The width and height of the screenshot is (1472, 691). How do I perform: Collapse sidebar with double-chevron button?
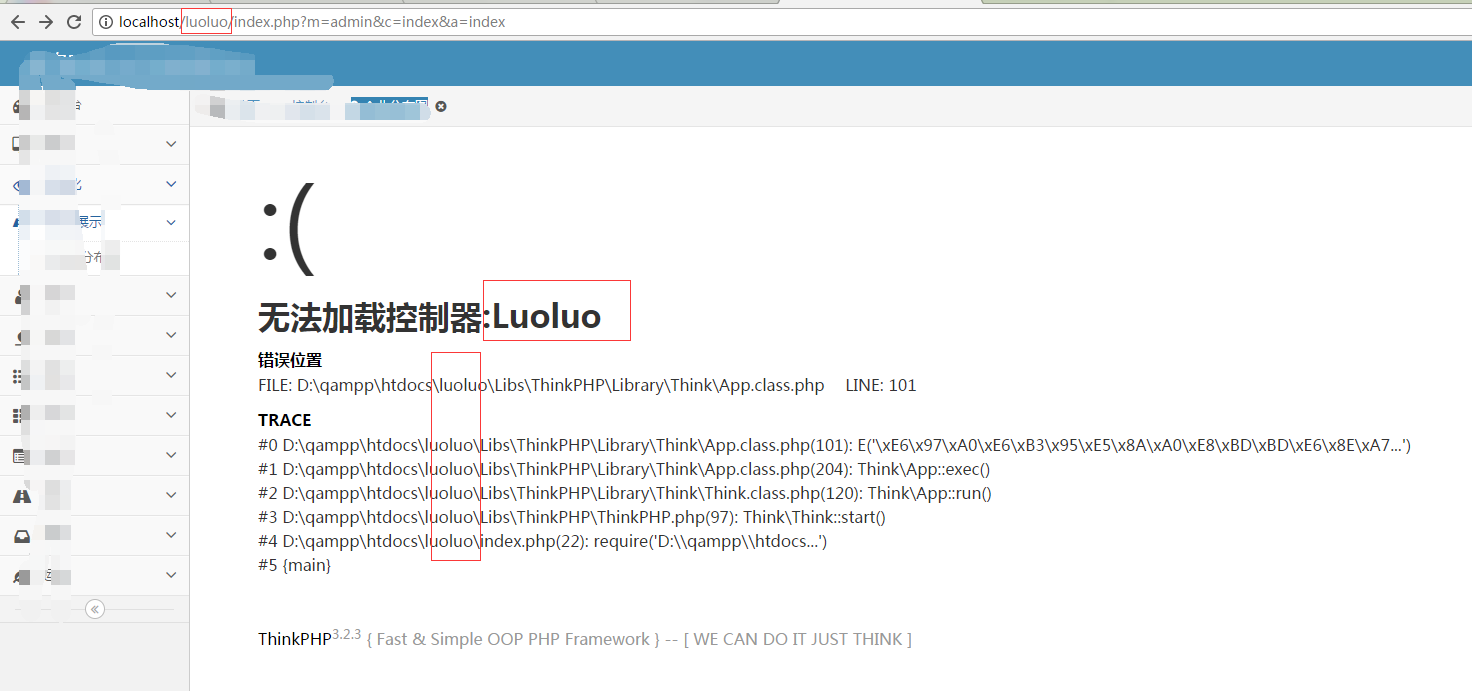[x=95, y=609]
